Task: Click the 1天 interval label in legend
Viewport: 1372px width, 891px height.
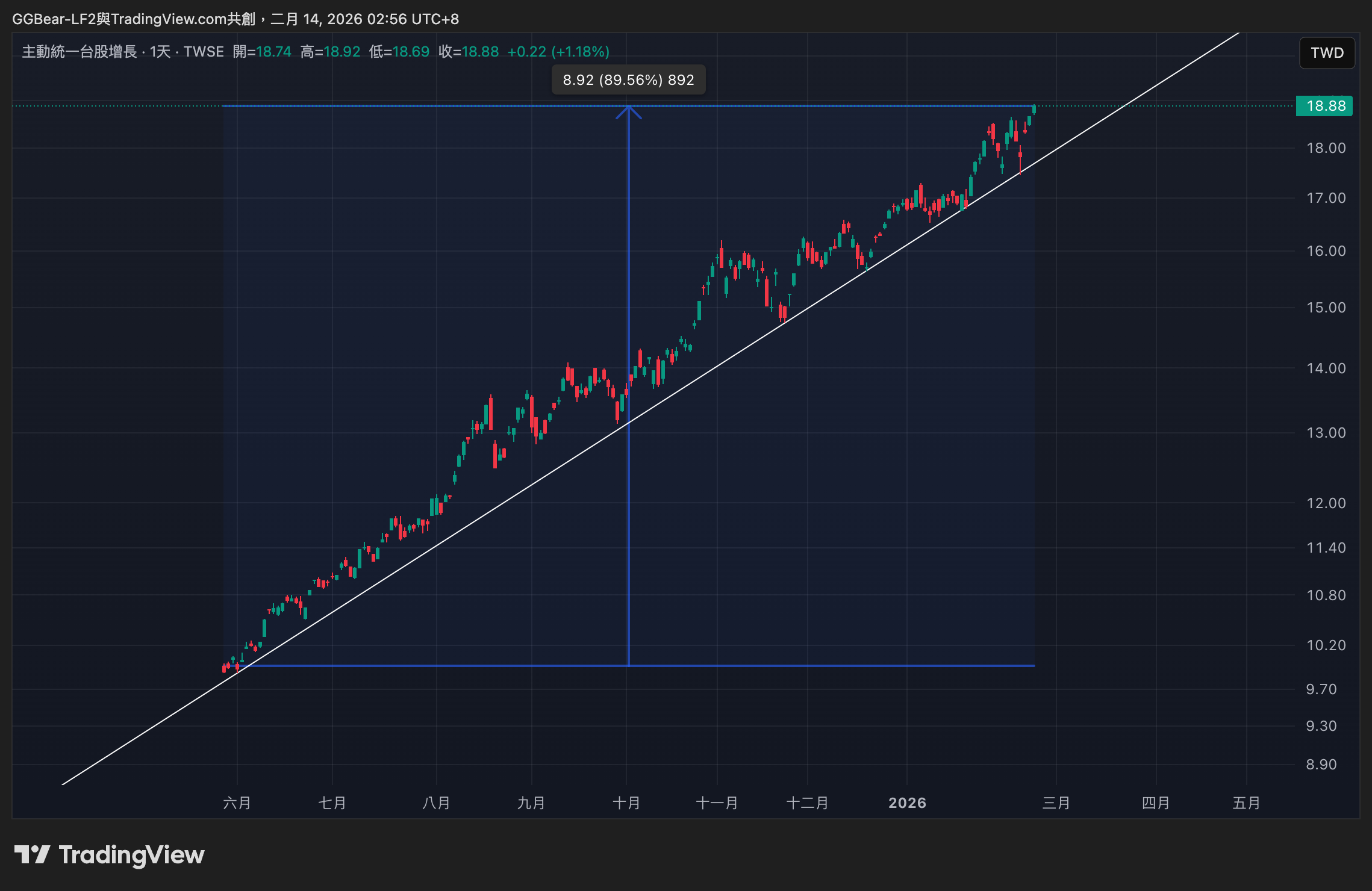Action: coord(160,52)
